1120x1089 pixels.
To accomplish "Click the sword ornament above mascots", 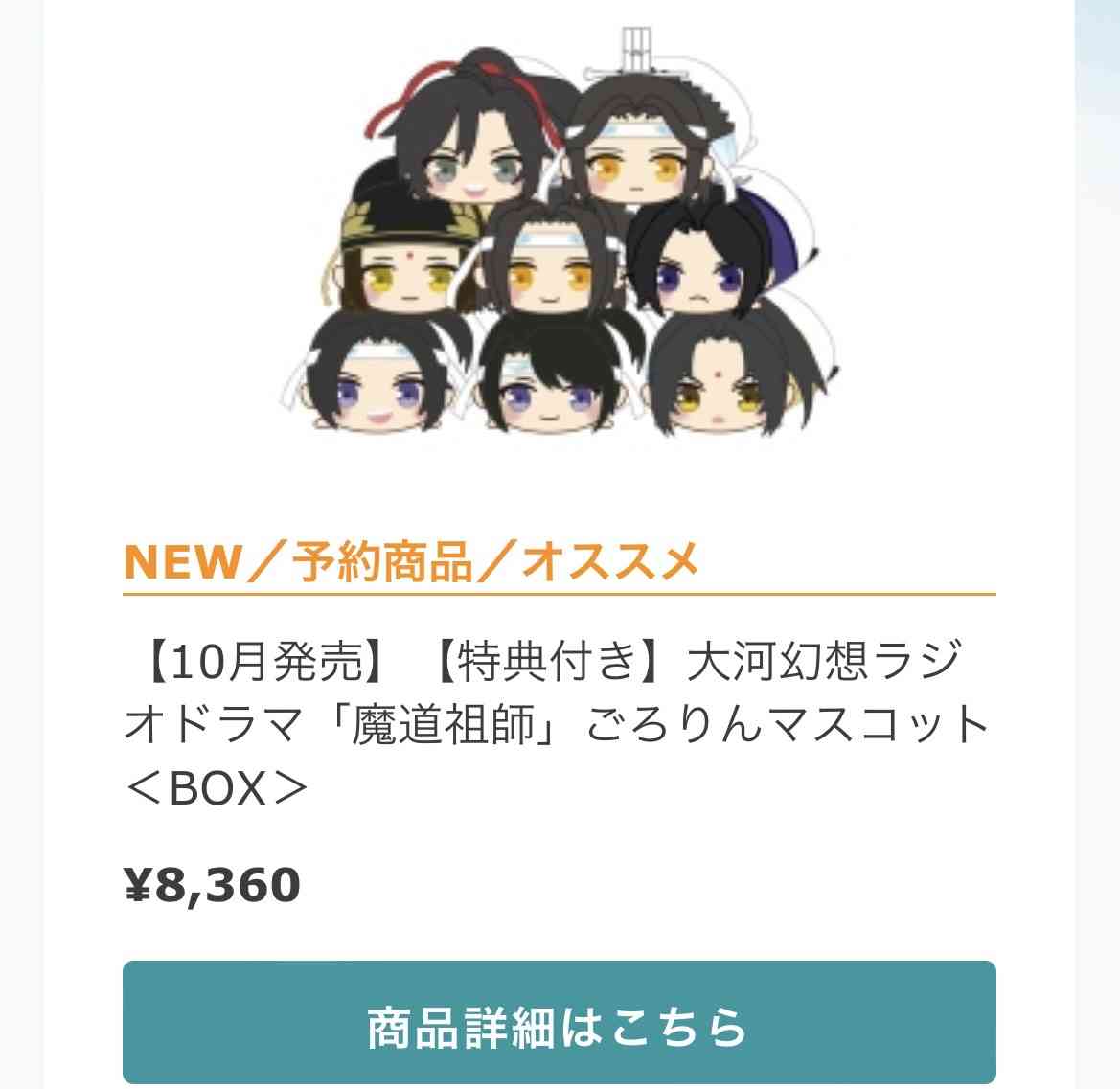I will [636, 54].
